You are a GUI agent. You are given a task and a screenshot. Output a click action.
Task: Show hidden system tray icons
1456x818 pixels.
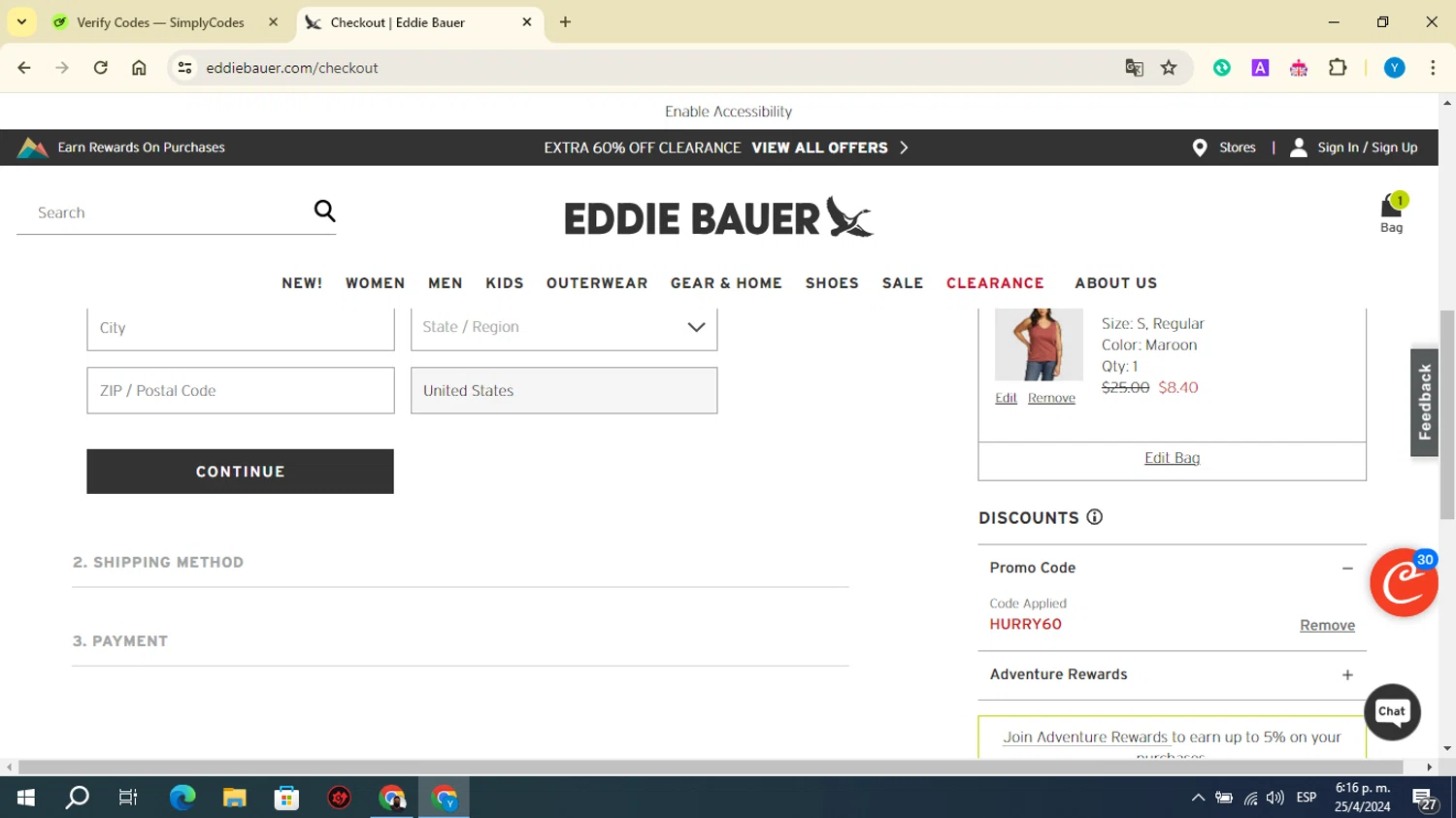pyautogui.click(x=1198, y=798)
